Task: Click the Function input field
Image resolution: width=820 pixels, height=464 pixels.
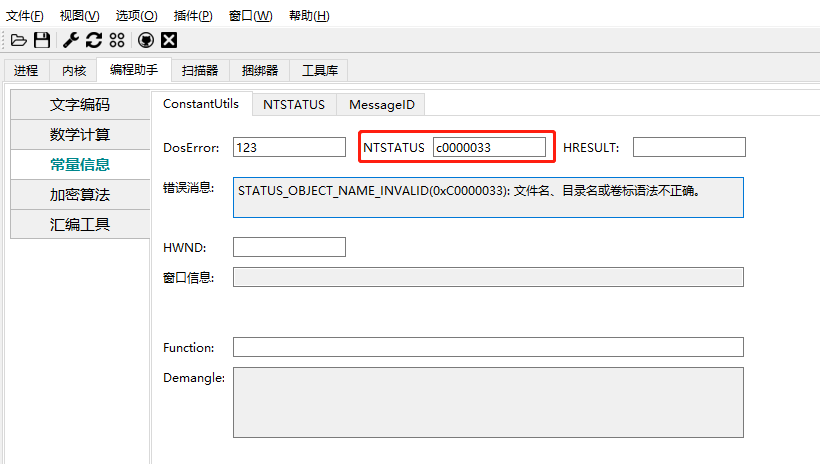Action: coord(488,347)
